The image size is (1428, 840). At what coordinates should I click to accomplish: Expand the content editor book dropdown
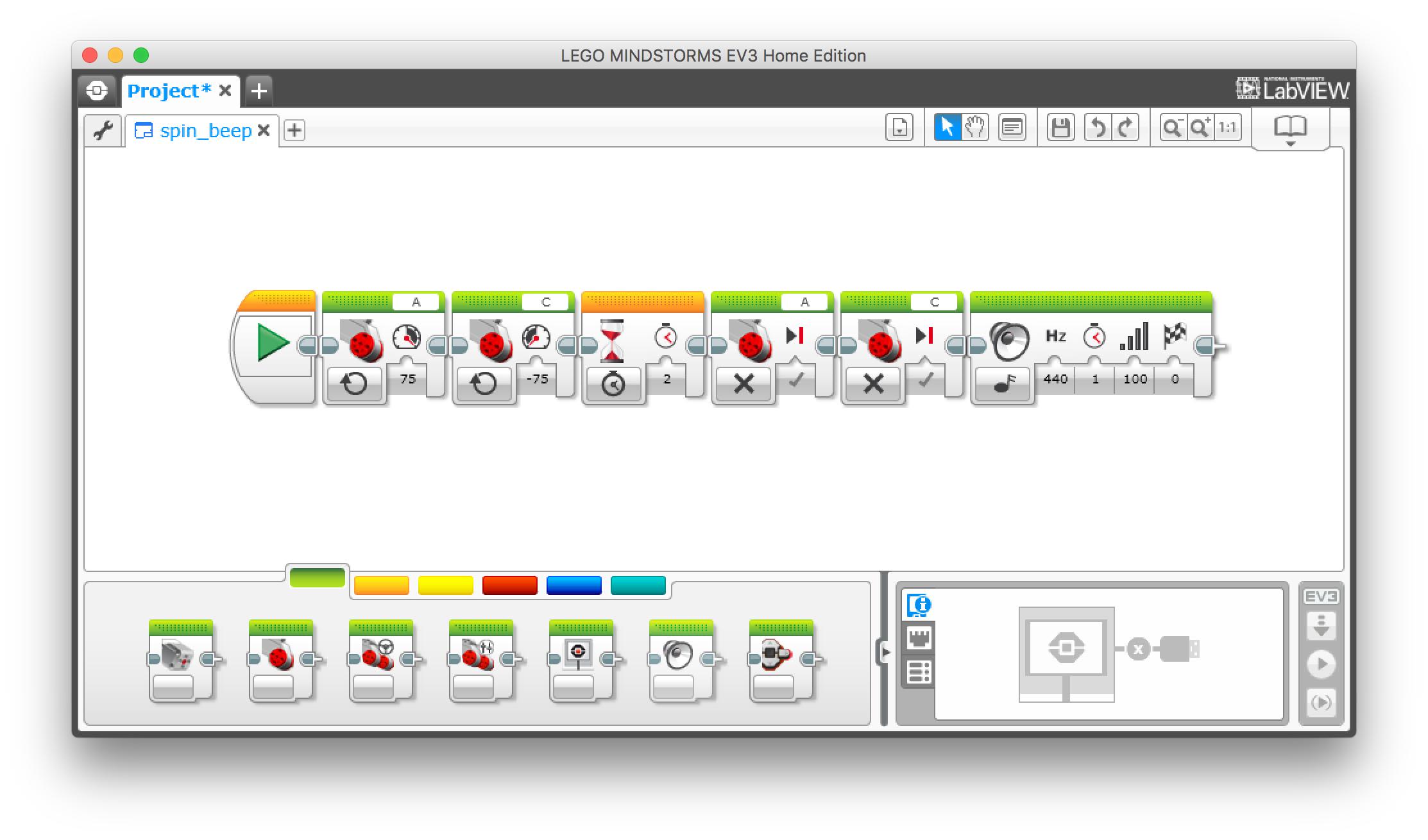coord(1290,130)
